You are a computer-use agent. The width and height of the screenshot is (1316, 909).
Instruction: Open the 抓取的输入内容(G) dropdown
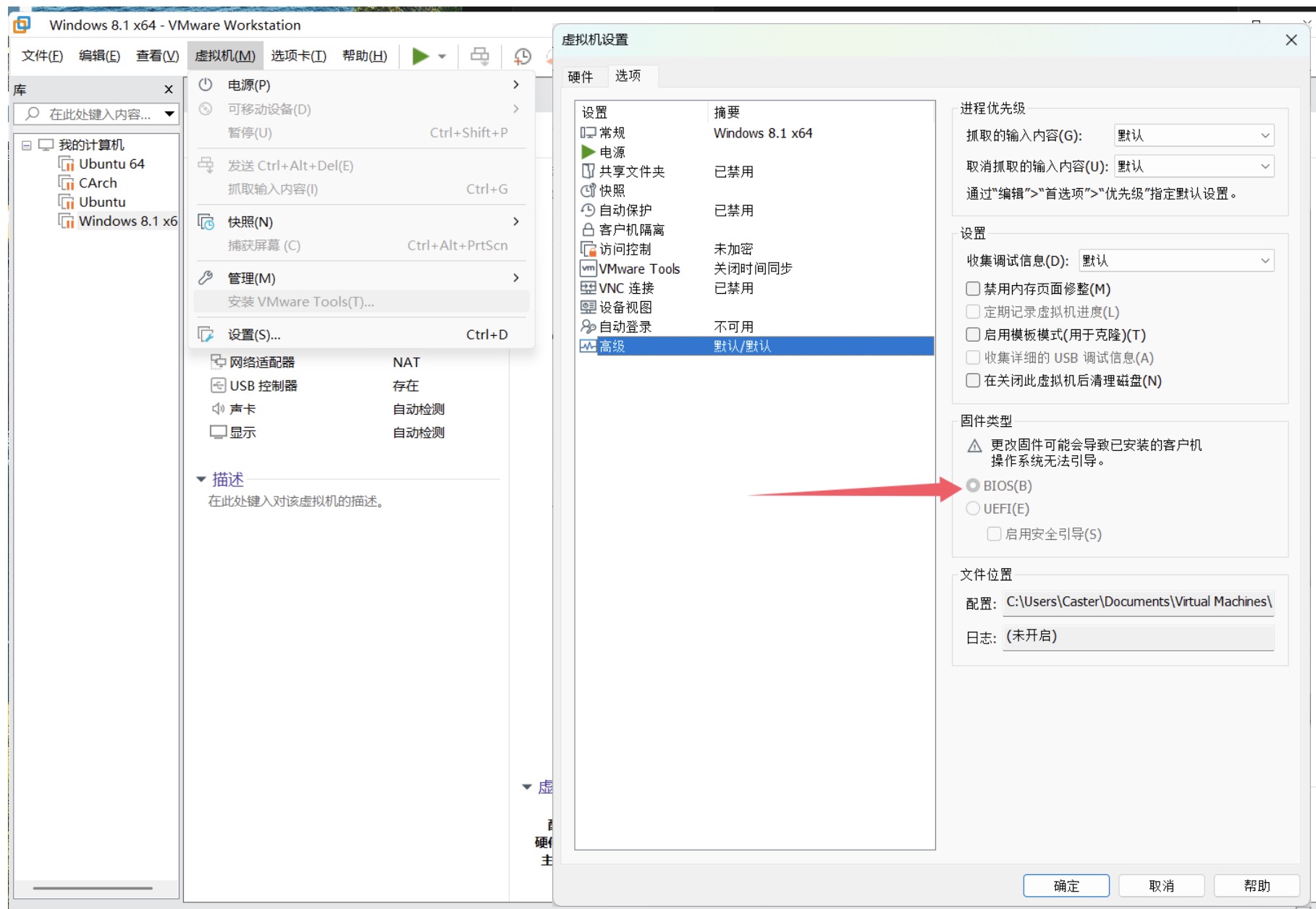[x=1194, y=135]
